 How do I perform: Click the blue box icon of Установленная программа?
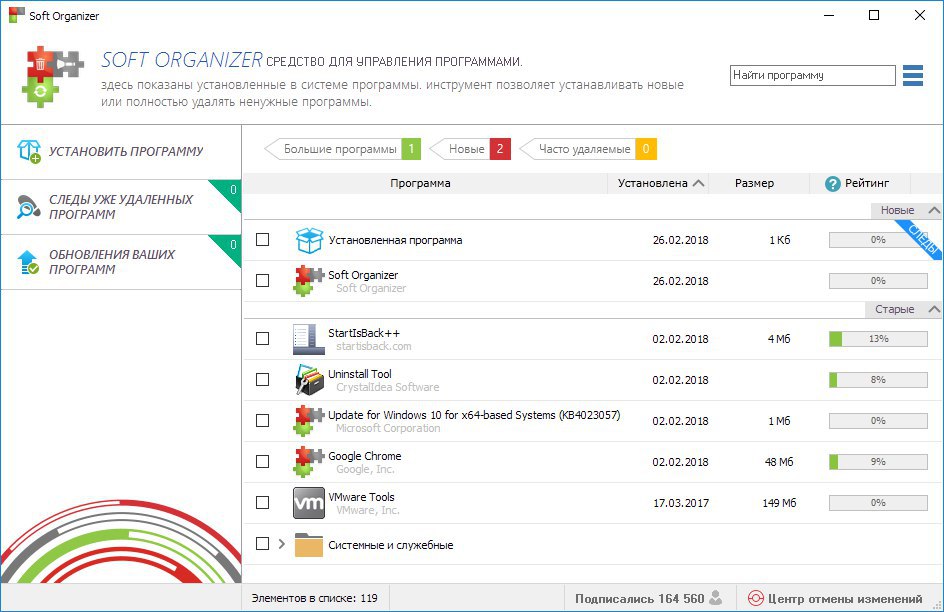click(x=309, y=240)
